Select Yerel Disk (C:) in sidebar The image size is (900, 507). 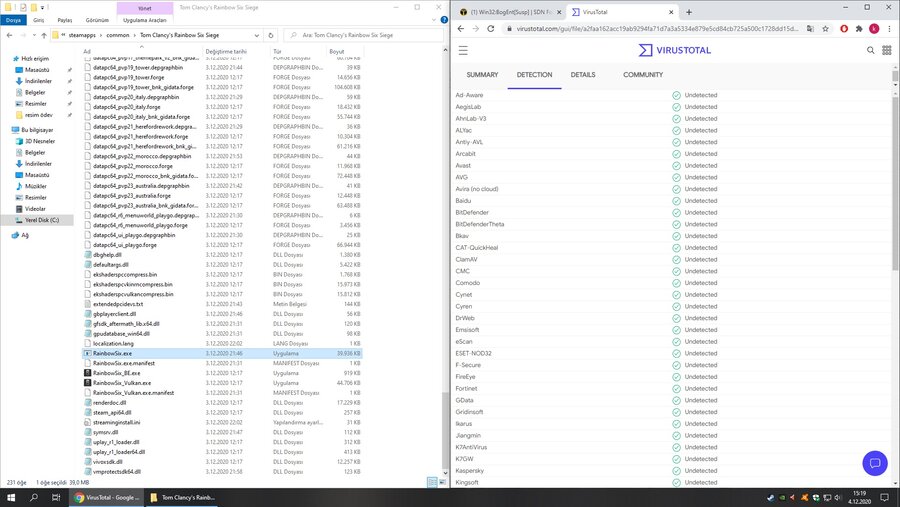[x=41, y=220]
